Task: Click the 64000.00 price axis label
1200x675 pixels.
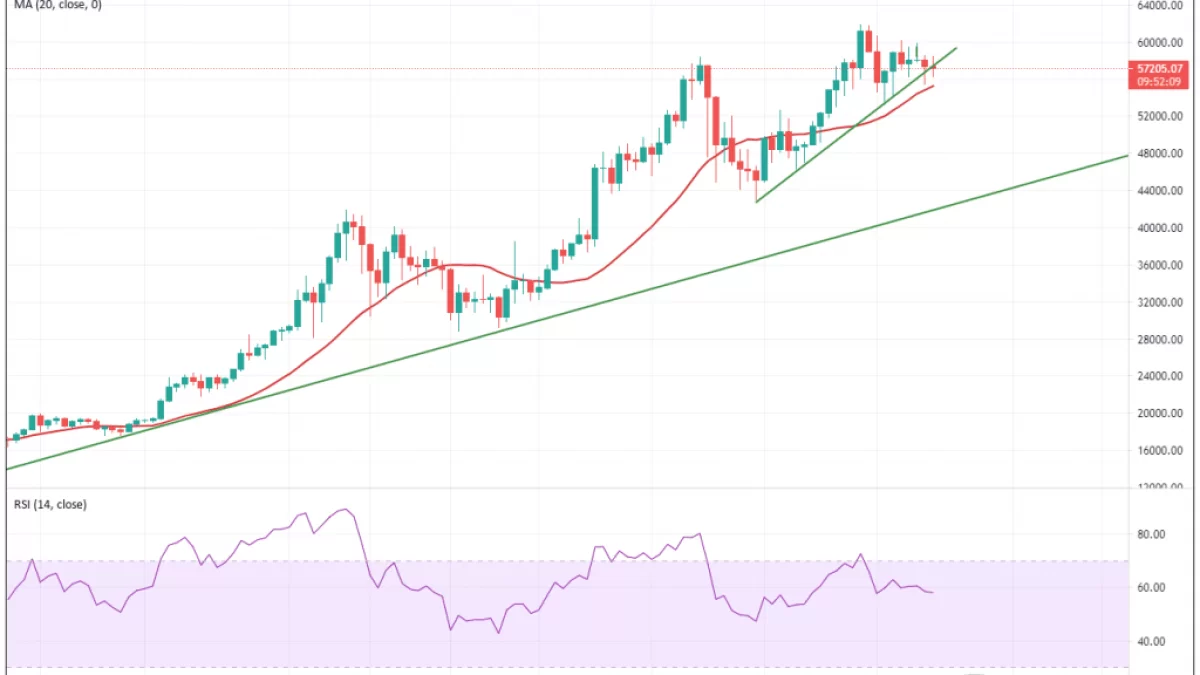Action: [x=1162, y=6]
